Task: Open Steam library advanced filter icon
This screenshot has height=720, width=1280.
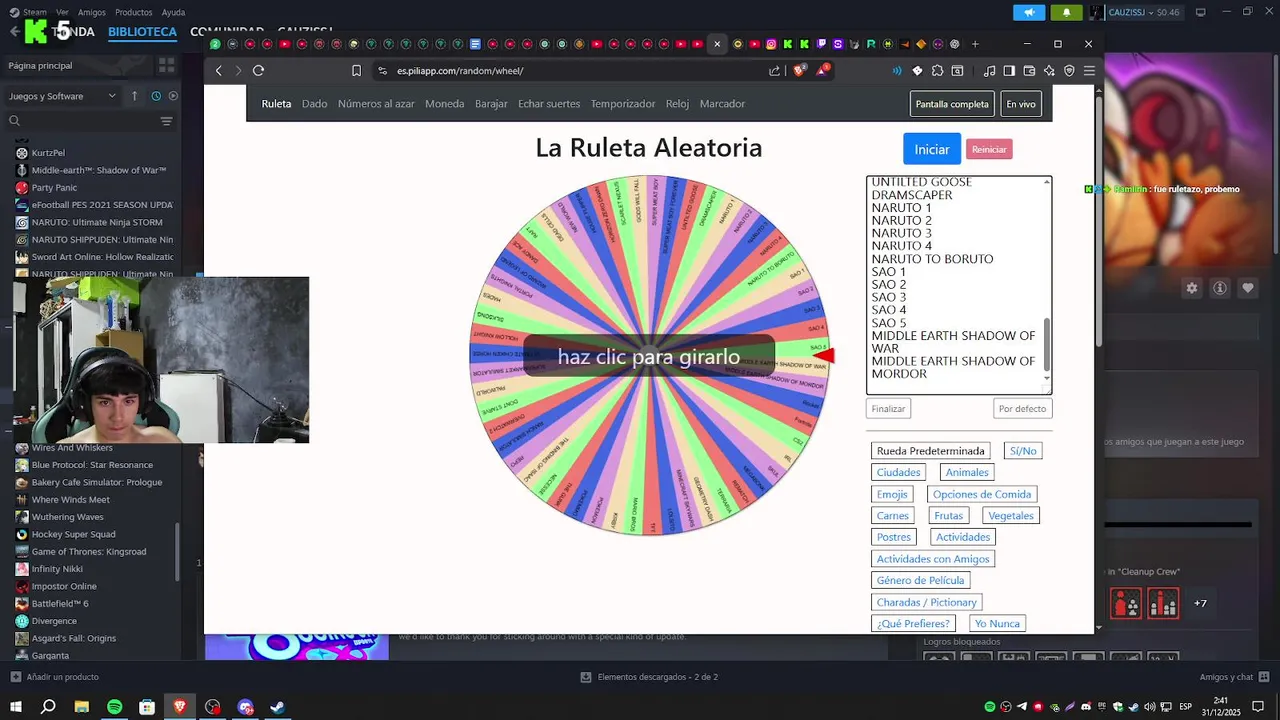Action: pos(166,121)
